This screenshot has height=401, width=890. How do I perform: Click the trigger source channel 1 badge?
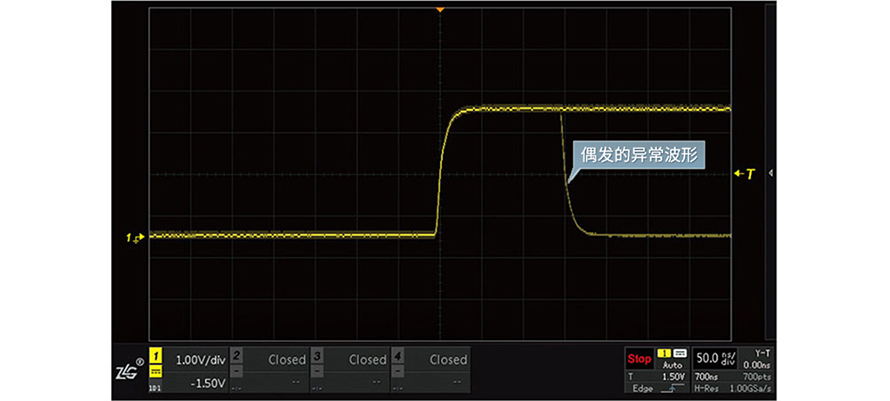tap(663, 355)
